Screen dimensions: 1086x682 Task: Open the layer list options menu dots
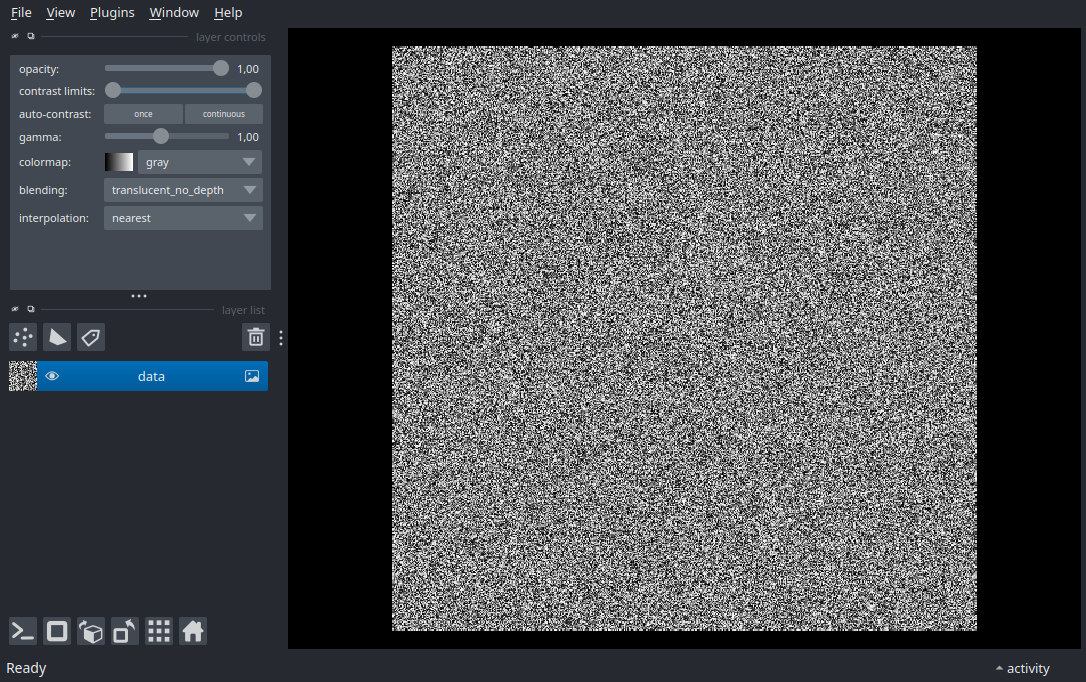click(281, 337)
